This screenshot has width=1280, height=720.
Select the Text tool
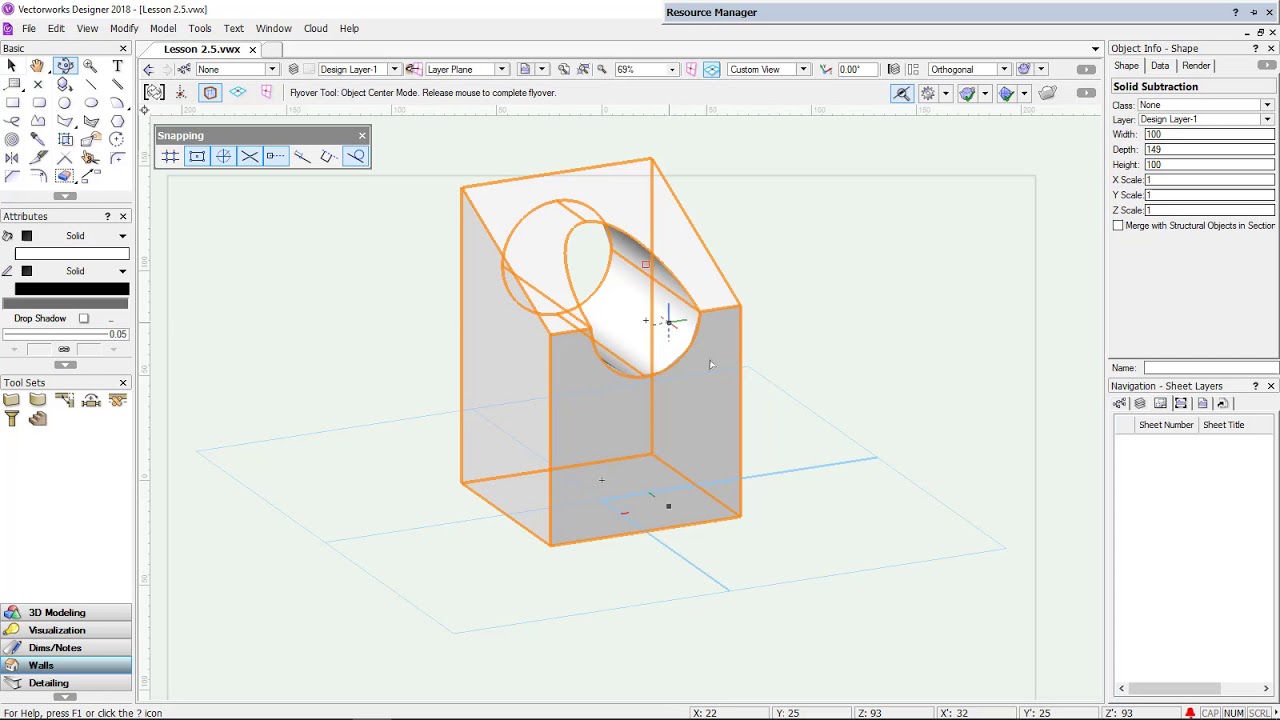click(x=117, y=66)
